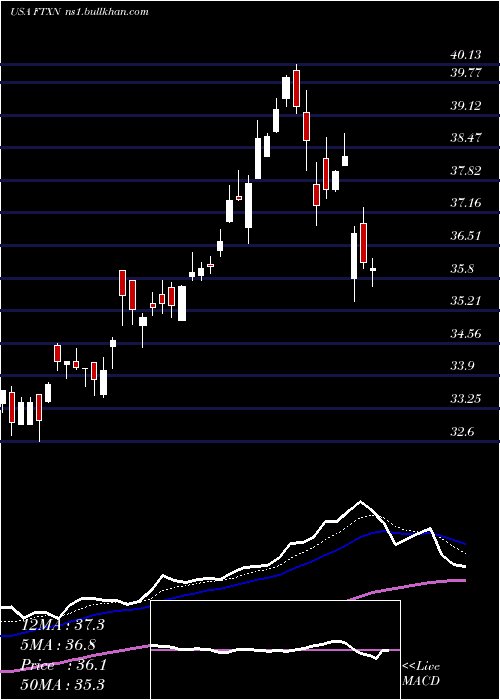500x700 pixels.
Task: Click the 38.47 price level label
Action: click(466, 138)
